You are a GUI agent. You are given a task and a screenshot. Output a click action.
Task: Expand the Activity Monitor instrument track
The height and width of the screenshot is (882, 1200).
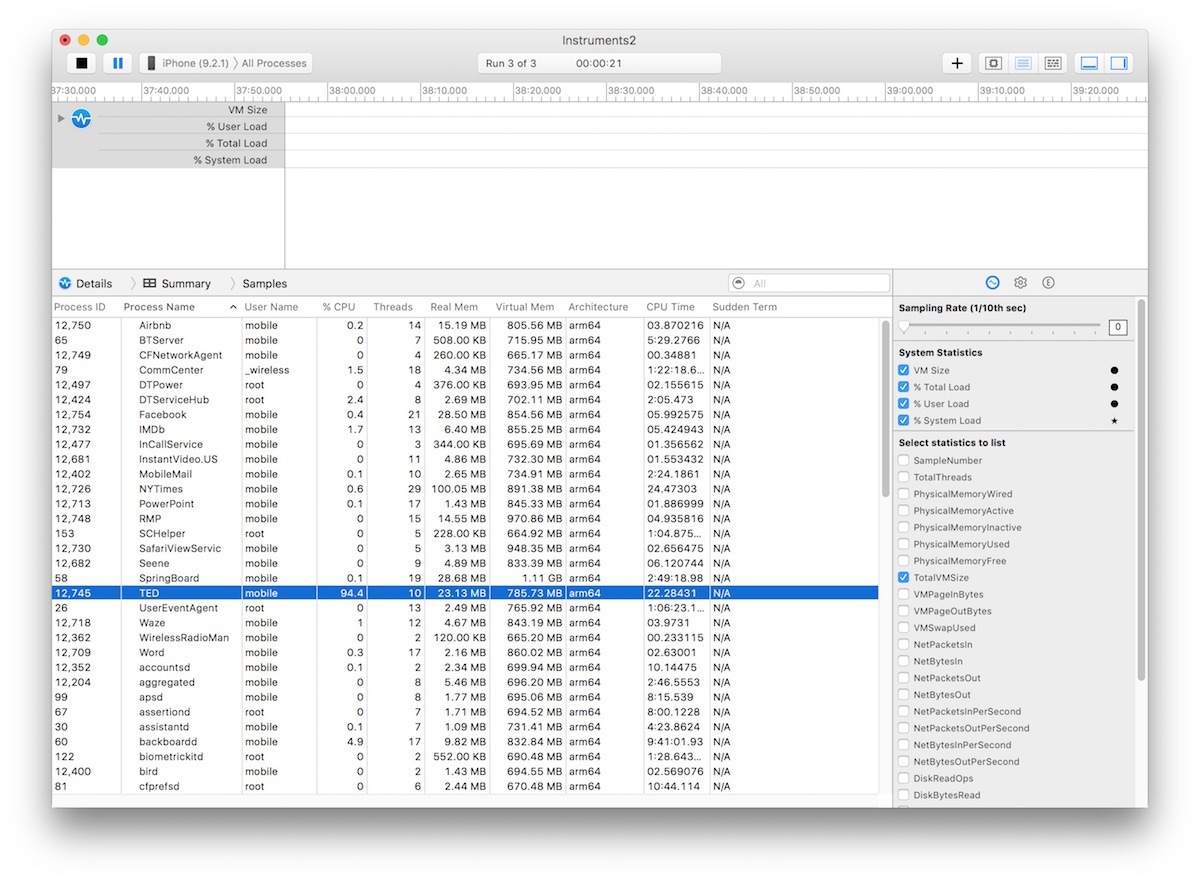pyautogui.click(x=61, y=118)
